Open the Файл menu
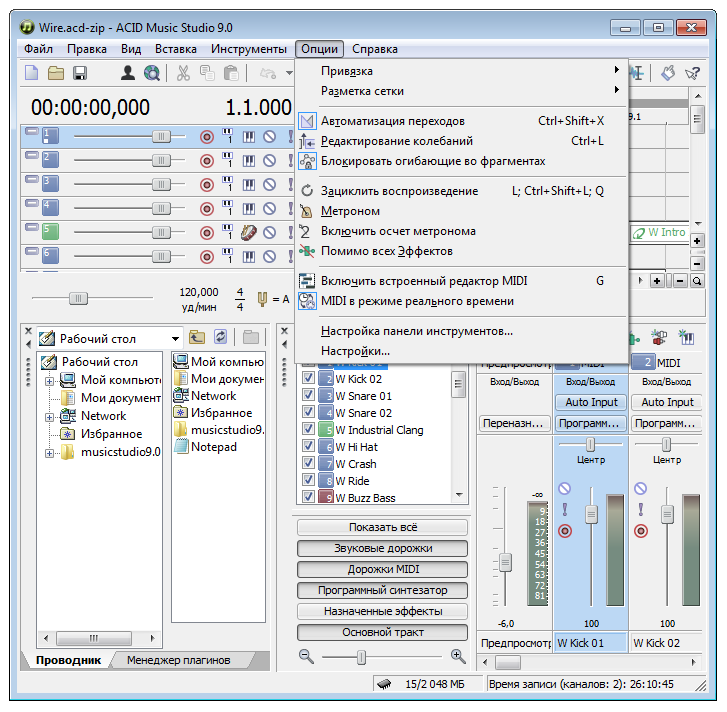Image resolution: width=727 pixels, height=712 pixels. point(38,49)
